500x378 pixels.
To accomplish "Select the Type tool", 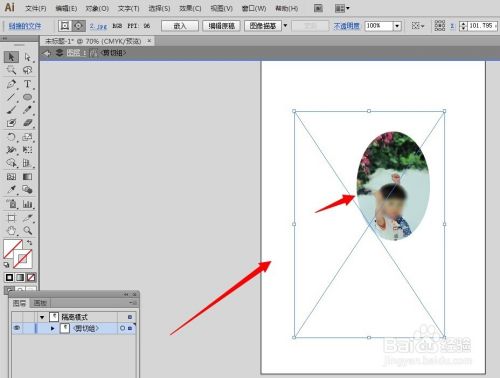I will pos(28,84).
